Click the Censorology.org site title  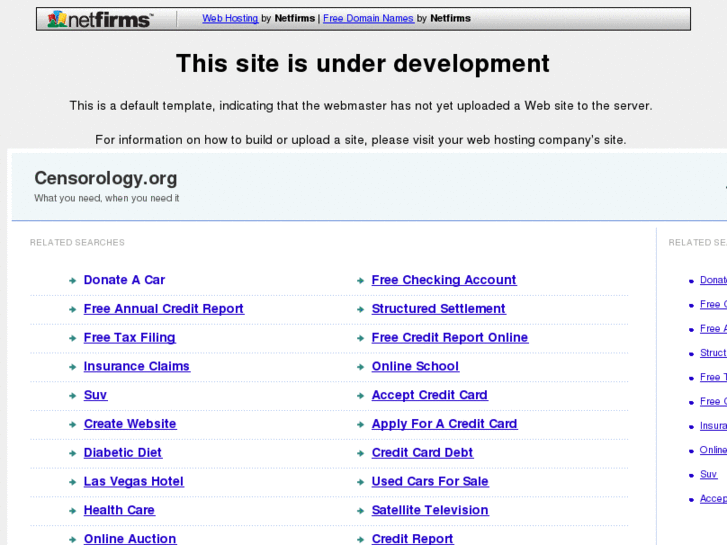[x=106, y=178]
